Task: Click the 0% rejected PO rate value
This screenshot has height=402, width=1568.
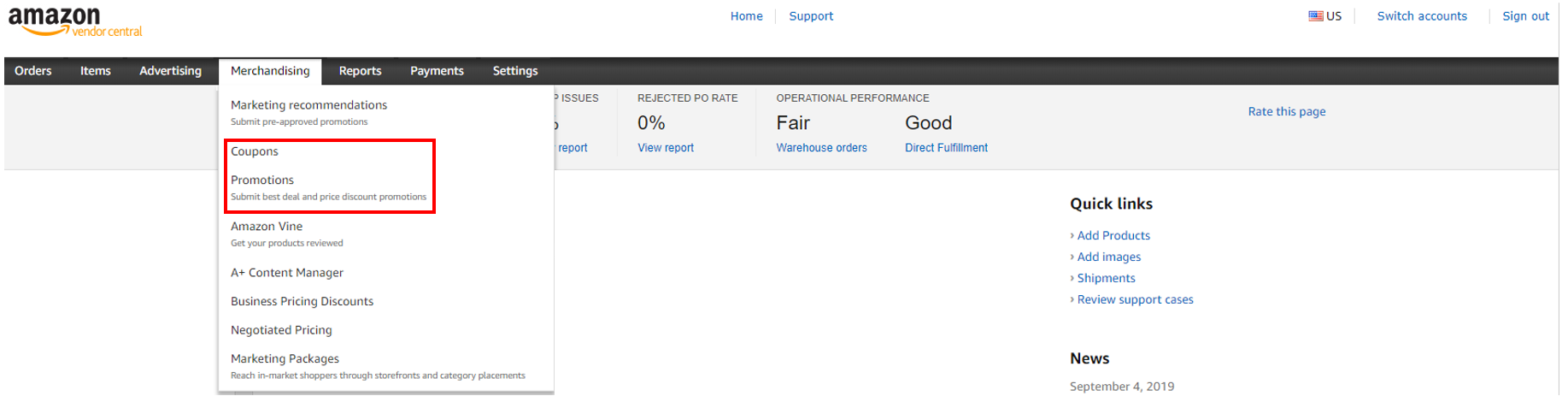Action: coord(651,123)
